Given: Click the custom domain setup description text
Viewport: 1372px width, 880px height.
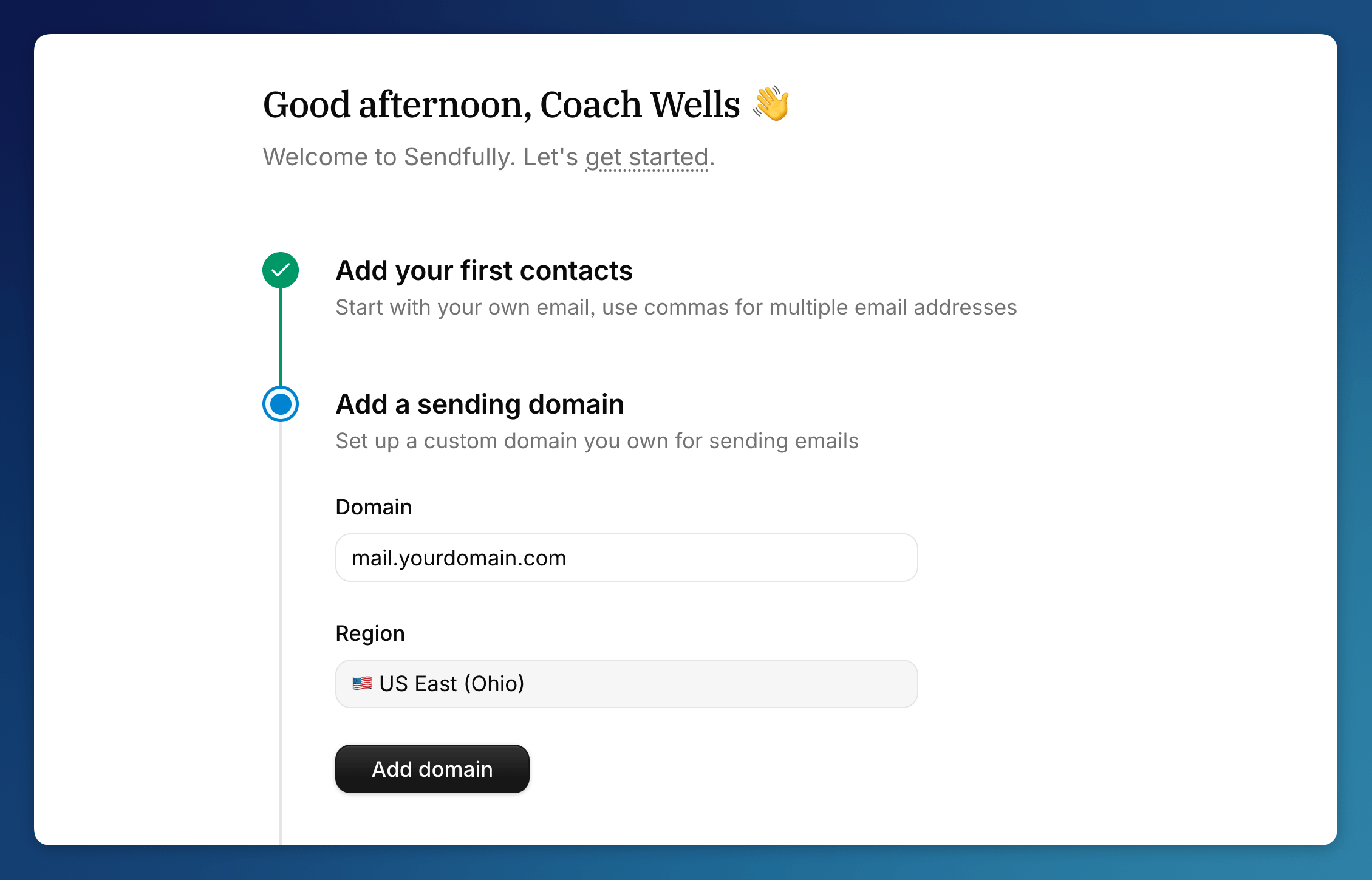Looking at the screenshot, I should tap(596, 441).
